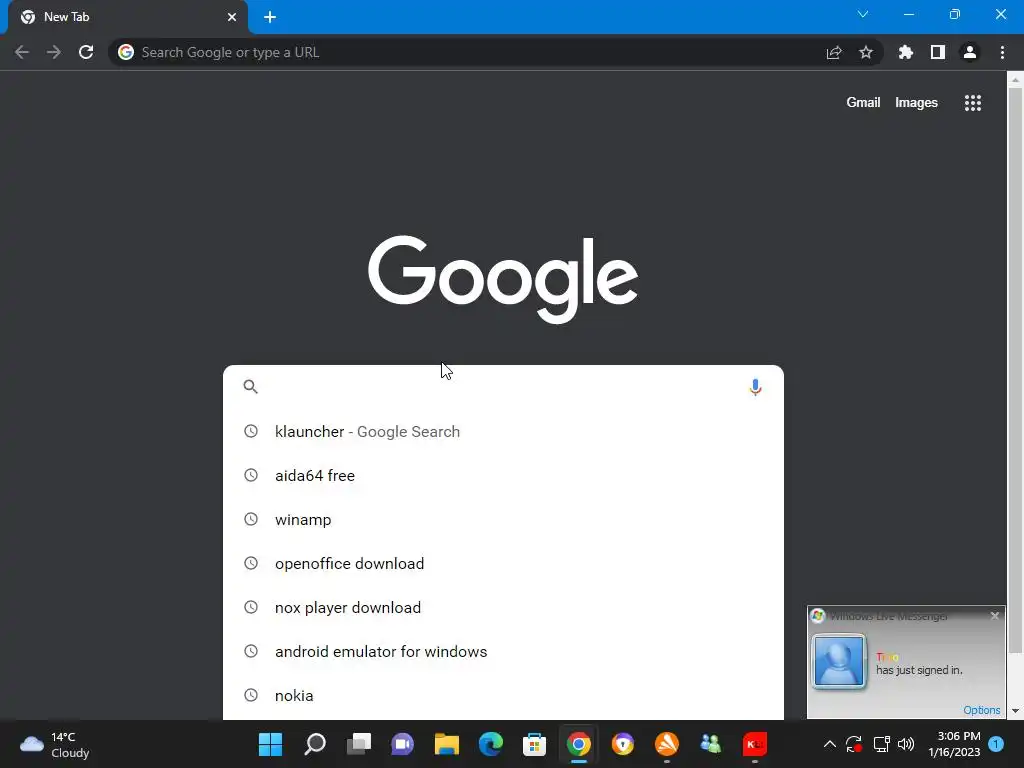Open File Explorer from taskbar
The height and width of the screenshot is (768, 1024).
(x=447, y=744)
